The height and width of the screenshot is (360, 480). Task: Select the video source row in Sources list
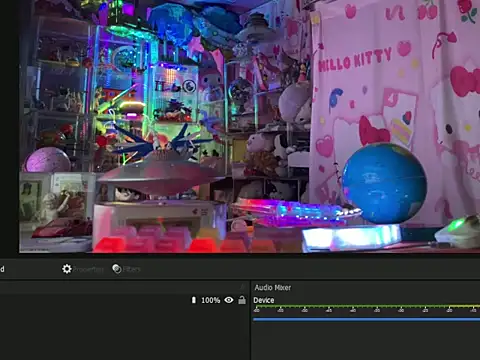tap(124, 300)
